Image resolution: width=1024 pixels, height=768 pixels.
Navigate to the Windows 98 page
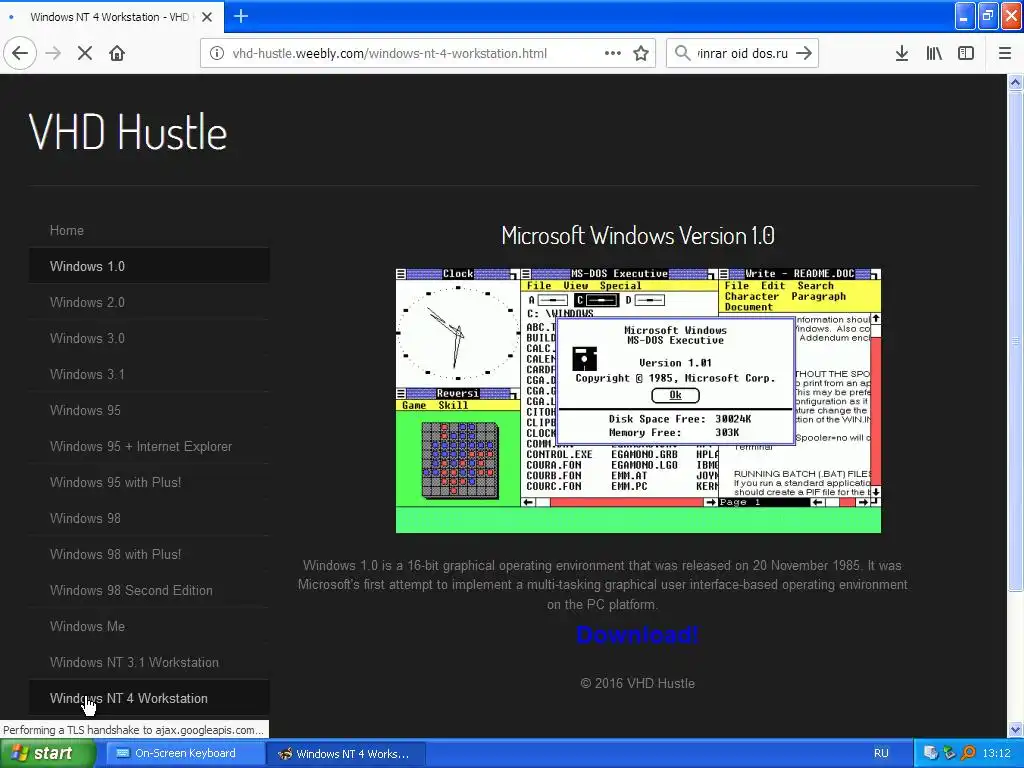[149, 518]
